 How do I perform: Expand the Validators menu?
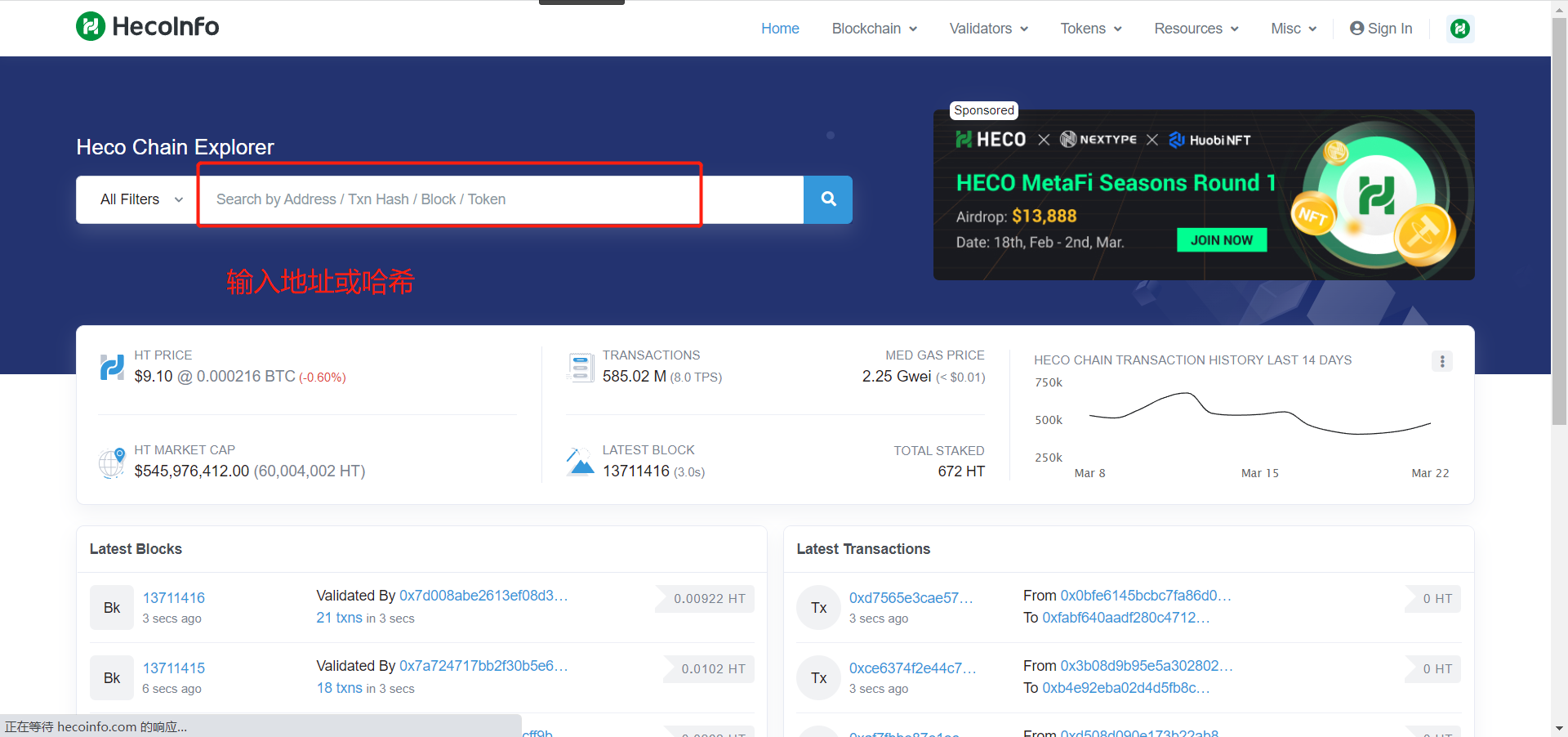coord(988,29)
